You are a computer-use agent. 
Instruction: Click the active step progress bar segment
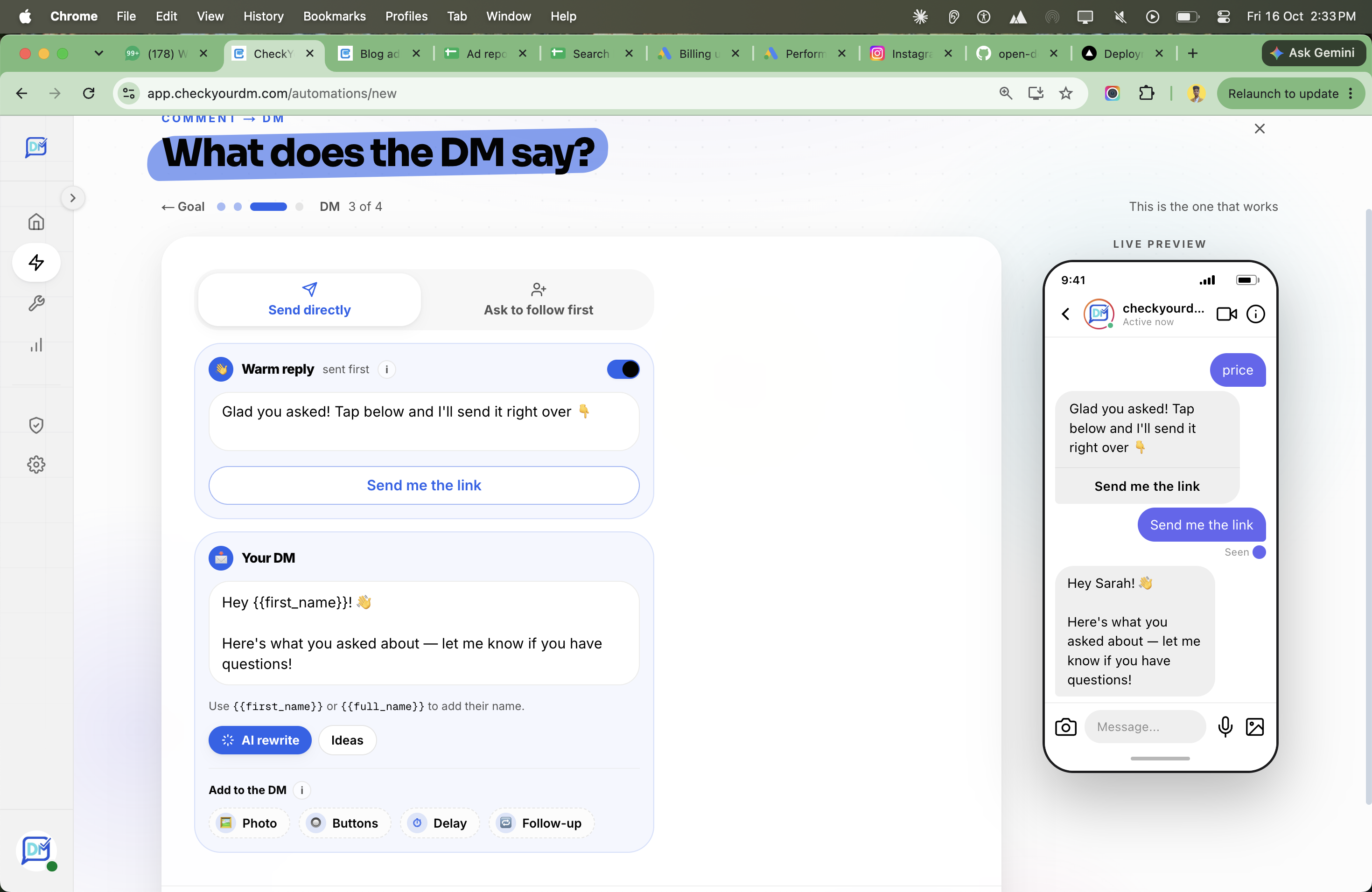click(268, 207)
